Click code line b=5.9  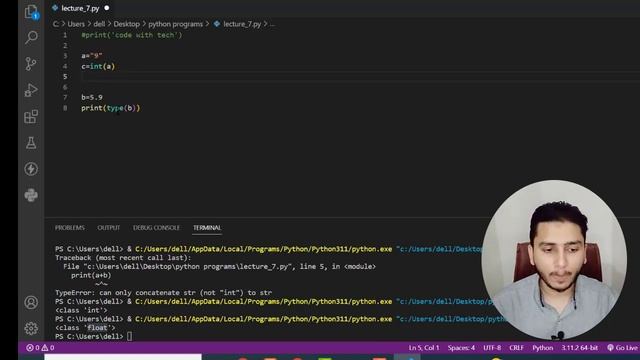[92, 97]
